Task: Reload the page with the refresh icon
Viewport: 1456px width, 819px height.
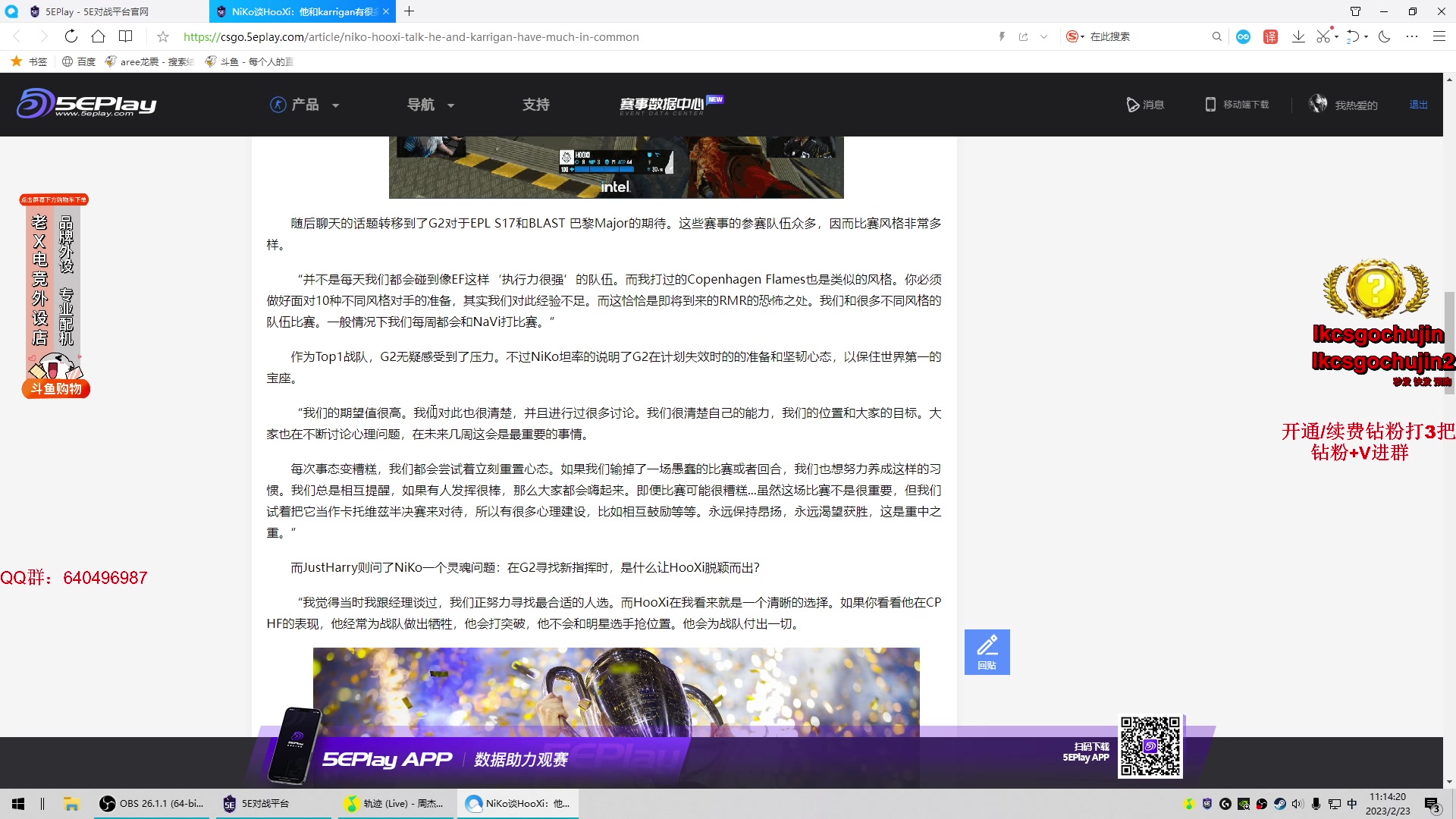Action: point(71,36)
